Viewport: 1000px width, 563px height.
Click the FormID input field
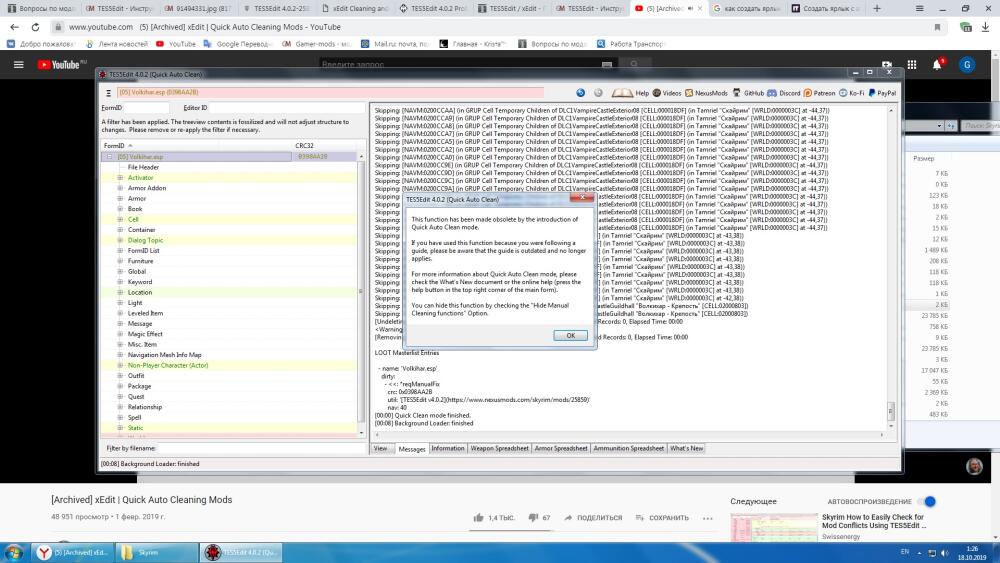[146, 108]
